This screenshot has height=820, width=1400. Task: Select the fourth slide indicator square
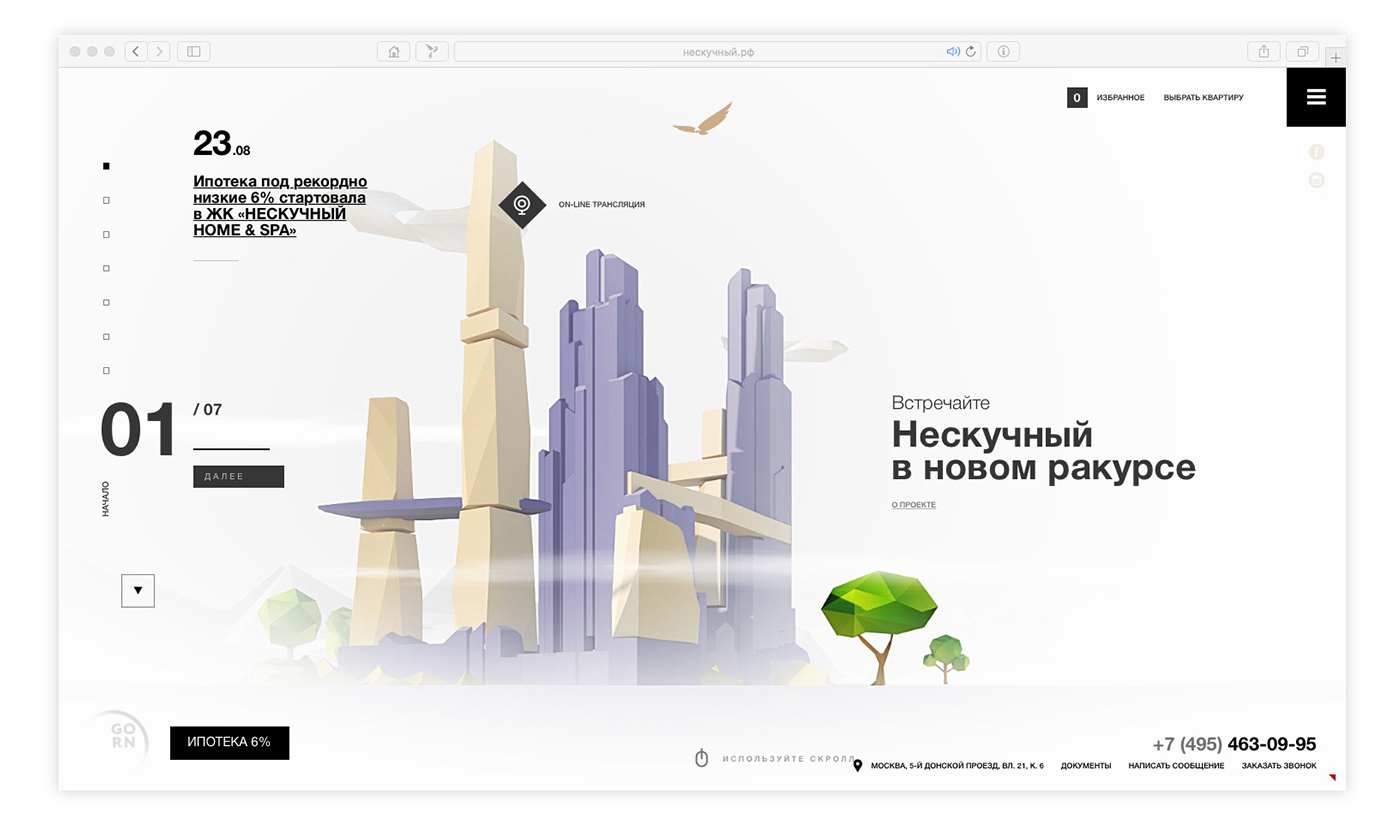click(x=106, y=268)
